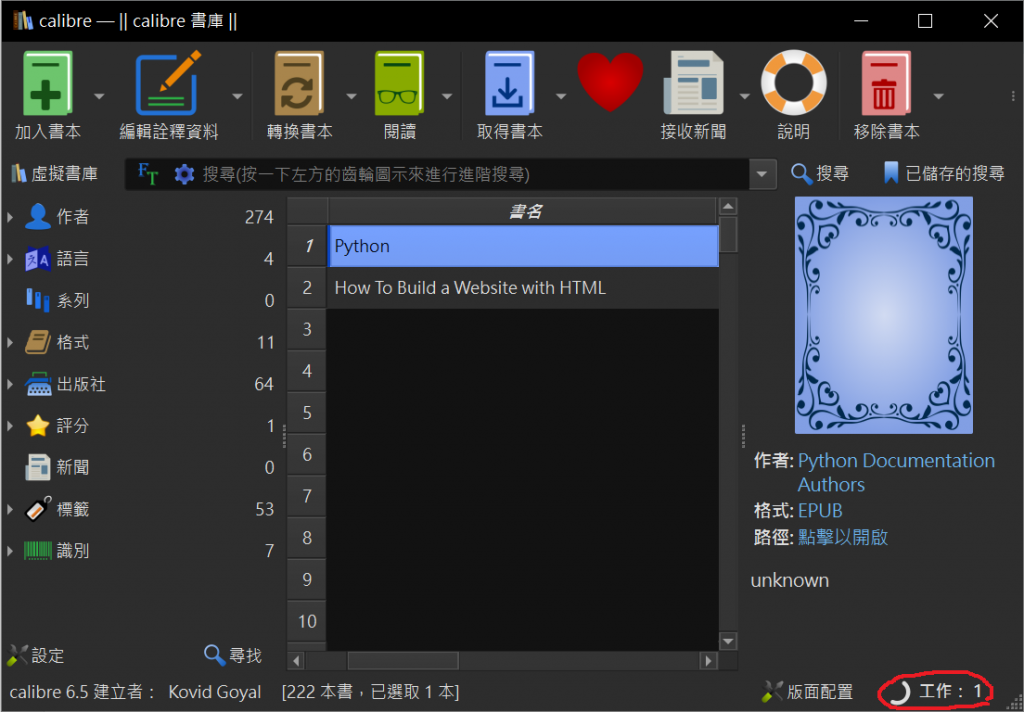The height and width of the screenshot is (712, 1024).
Task: Click the 格式 book icon
Action: pyautogui.click(x=38, y=342)
